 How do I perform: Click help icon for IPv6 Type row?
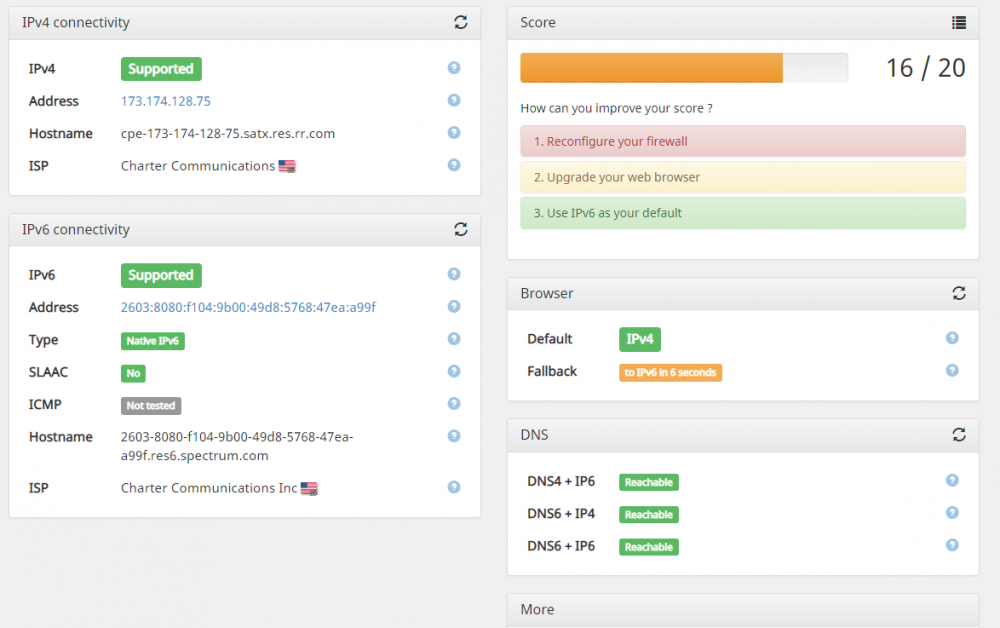click(x=454, y=339)
